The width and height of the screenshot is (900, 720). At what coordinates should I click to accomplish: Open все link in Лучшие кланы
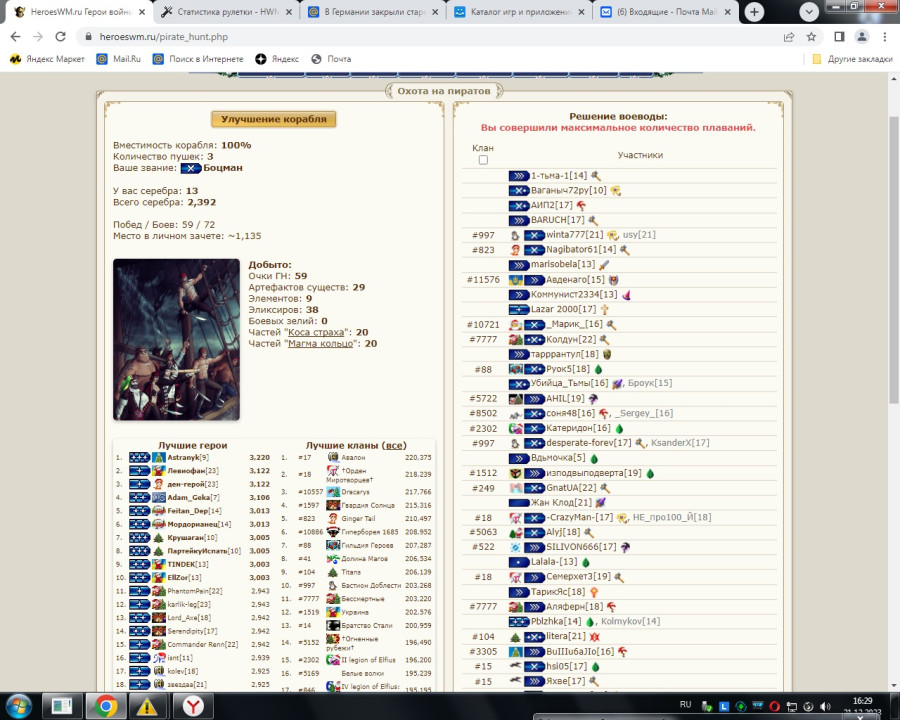[x=394, y=446]
